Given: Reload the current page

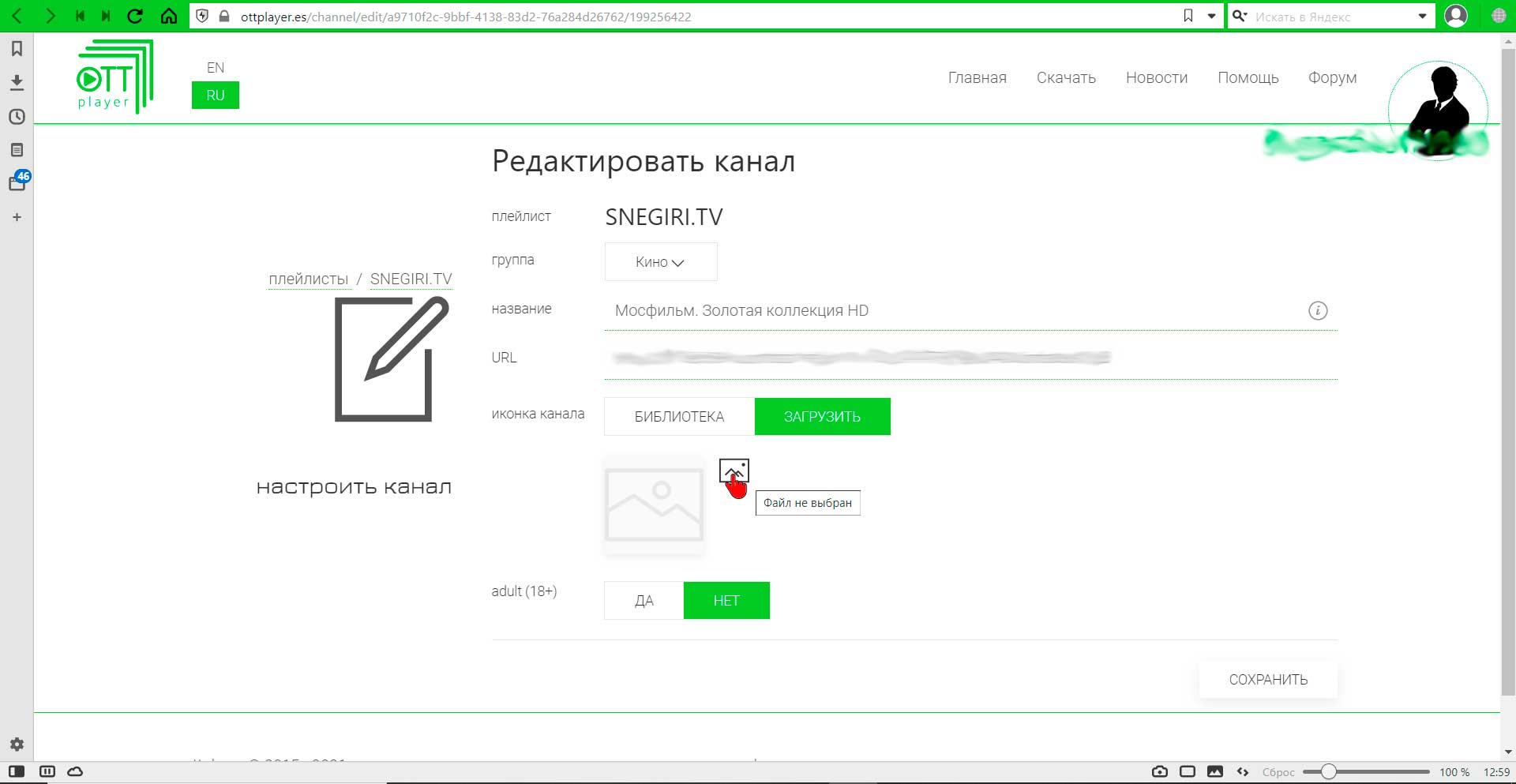Looking at the screenshot, I should [x=135, y=16].
